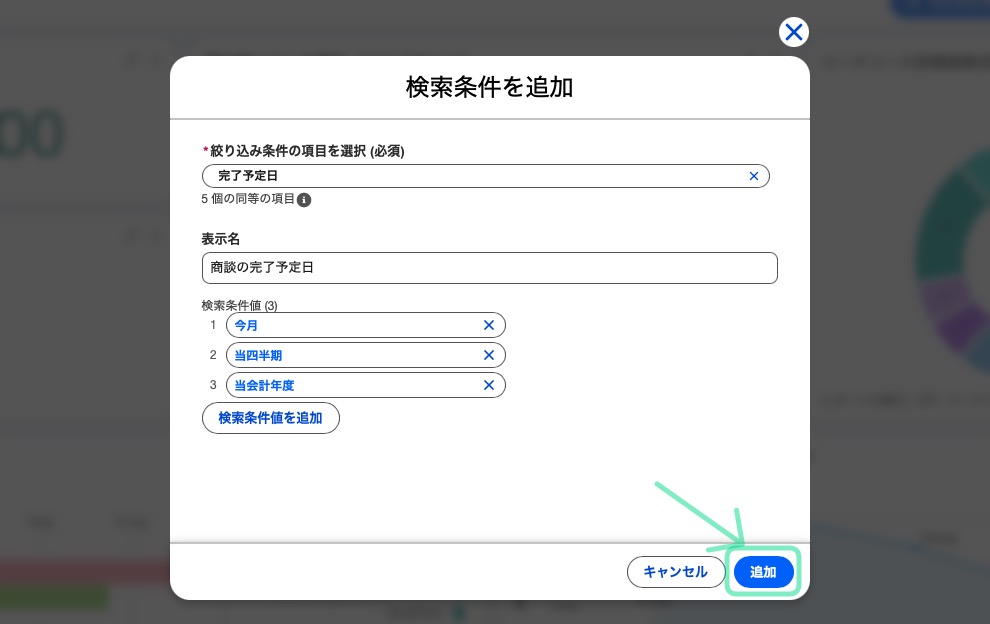Click the キャンセル button
The image size is (990, 624).
675,572
